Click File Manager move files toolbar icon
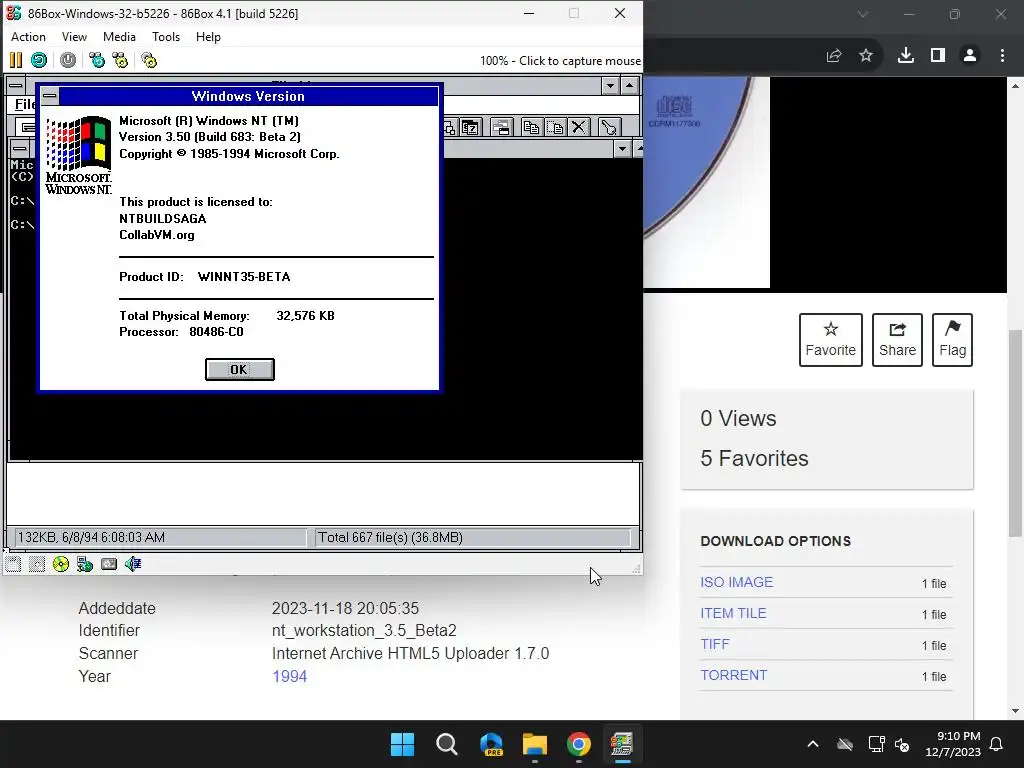Screen dimensions: 1024x768 point(554,127)
